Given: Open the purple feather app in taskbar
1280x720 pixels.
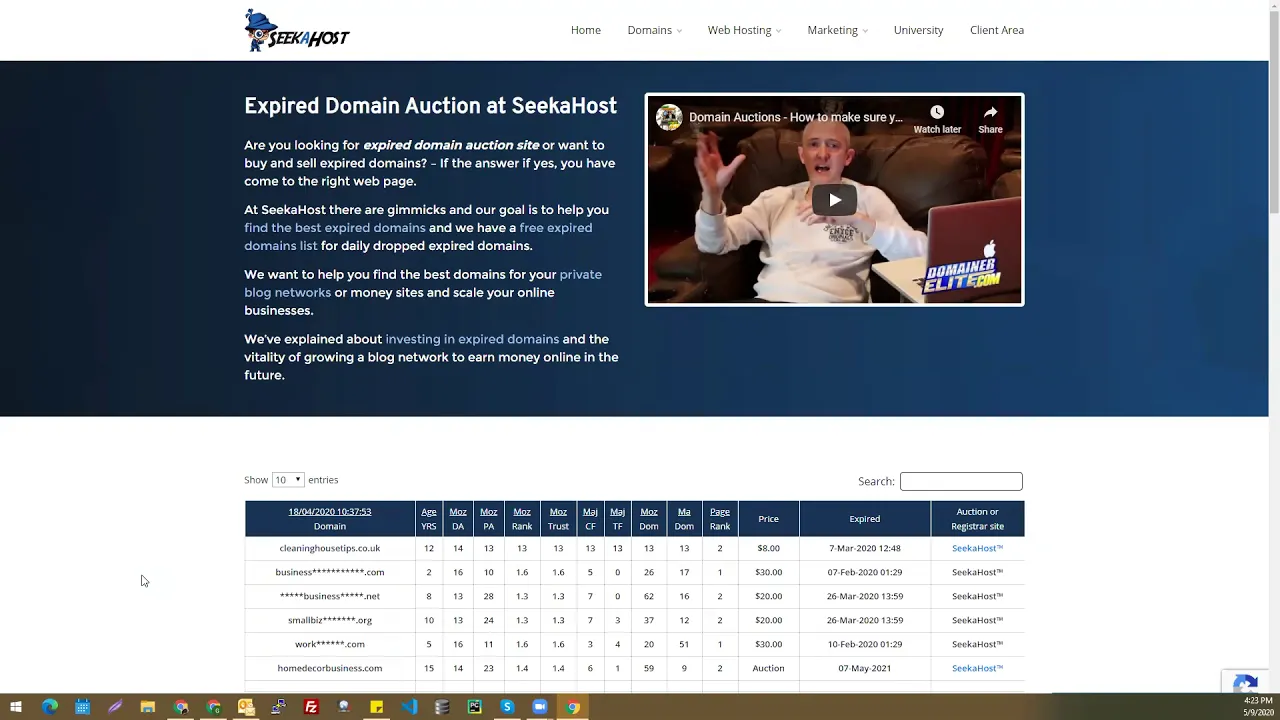Looking at the screenshot, I should click(x=115, y=707).
